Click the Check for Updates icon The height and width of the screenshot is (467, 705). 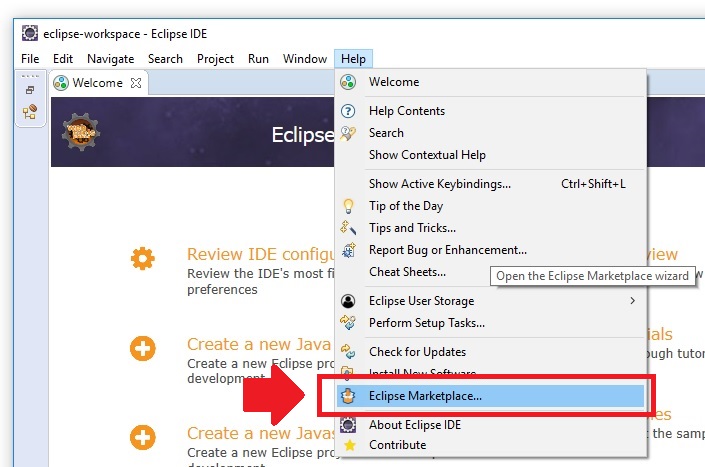coord(348,352)
